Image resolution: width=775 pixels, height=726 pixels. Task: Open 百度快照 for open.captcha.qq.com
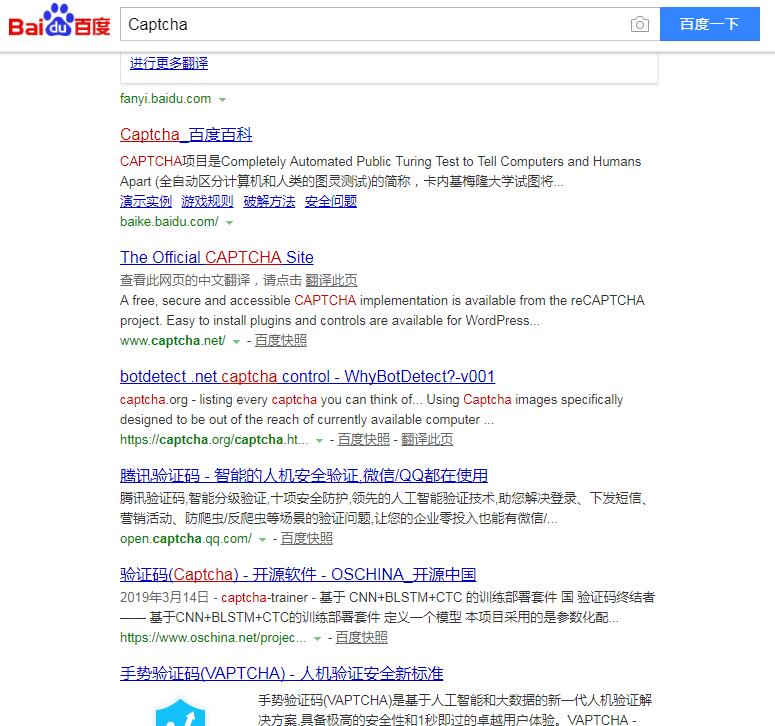click(x=306, y=539)
